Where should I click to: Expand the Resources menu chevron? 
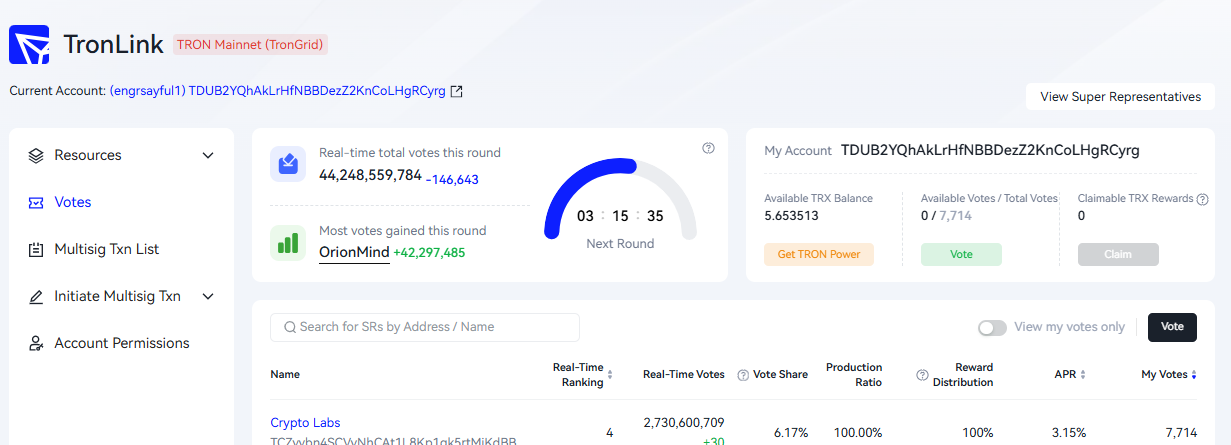pos(208,156)
